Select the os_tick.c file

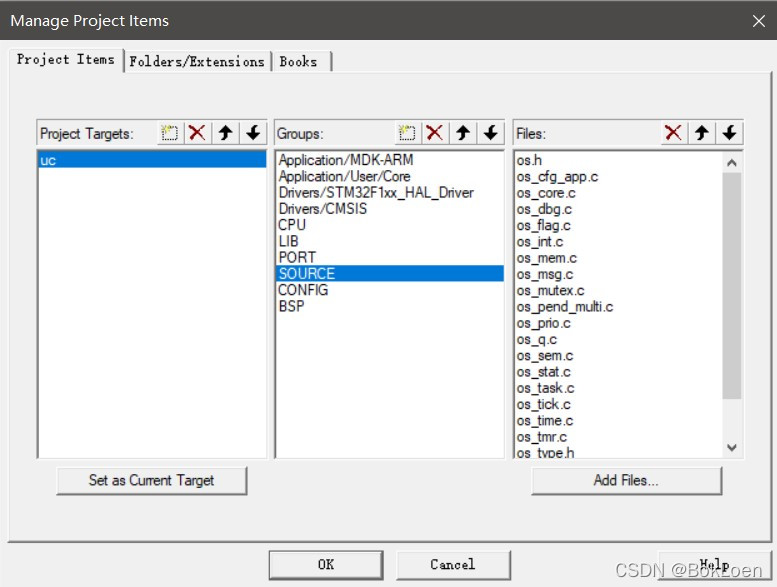618,405
